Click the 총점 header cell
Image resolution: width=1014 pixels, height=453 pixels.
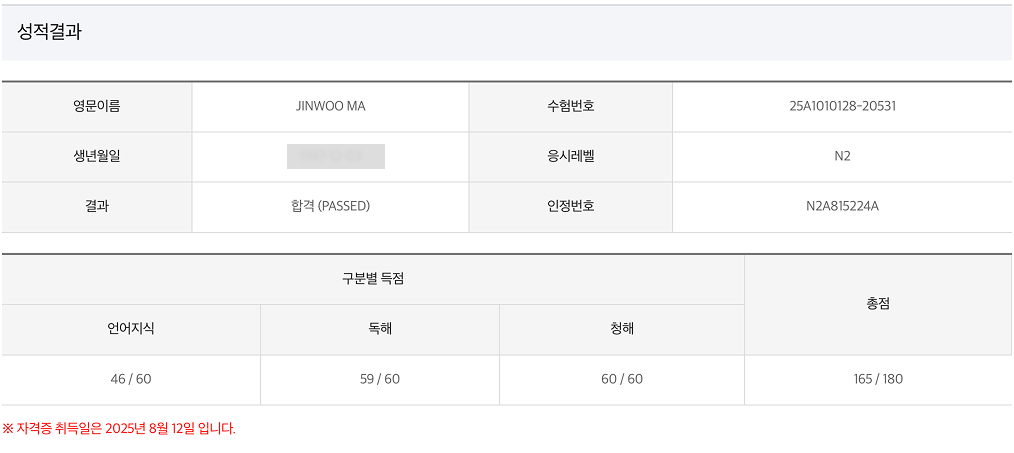point(877,304)
